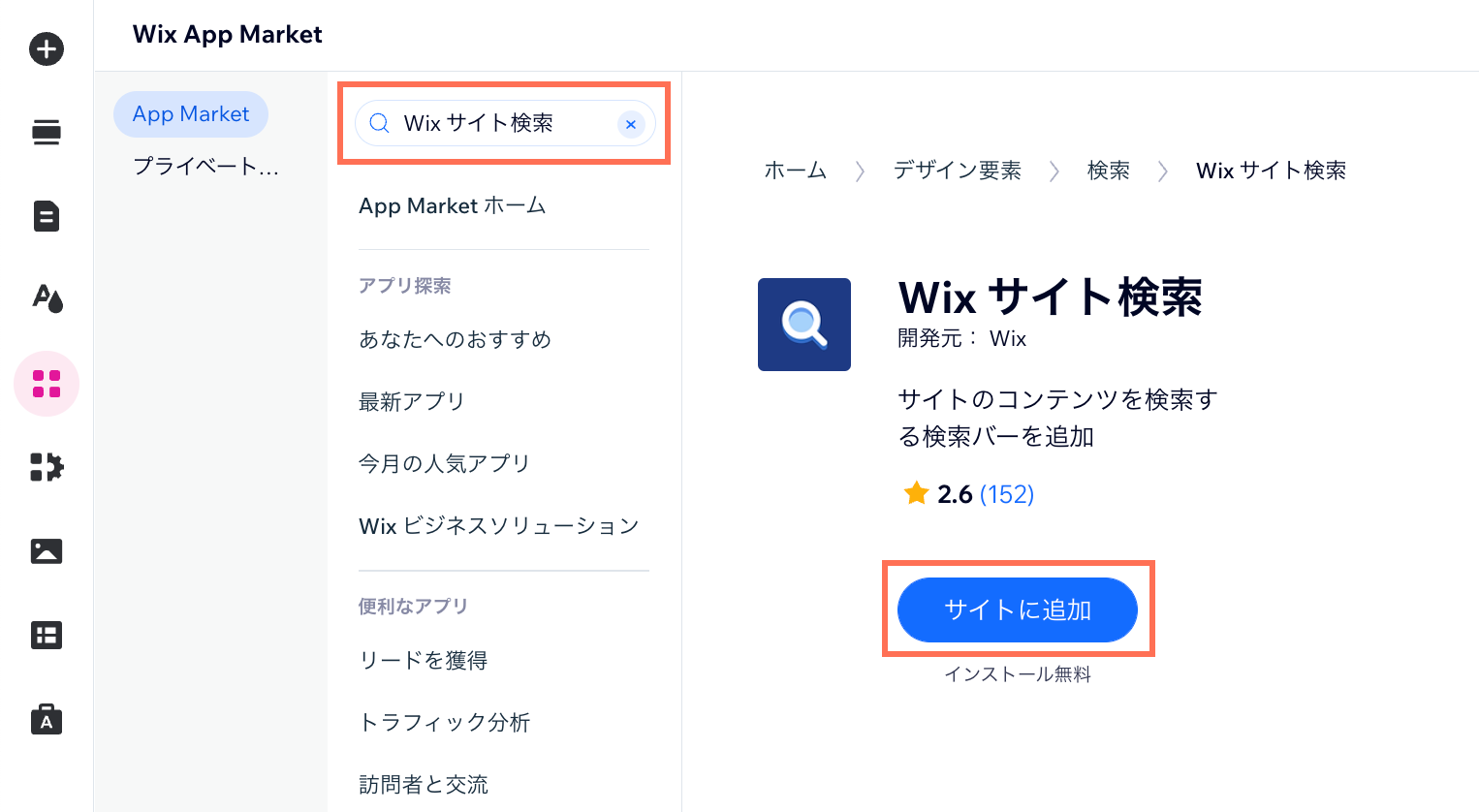The width and height of the screenshot is (1479, 812).
Task: Click the サイトのコンテンツを検索する description text
Action: click(x=1057, y=418)
